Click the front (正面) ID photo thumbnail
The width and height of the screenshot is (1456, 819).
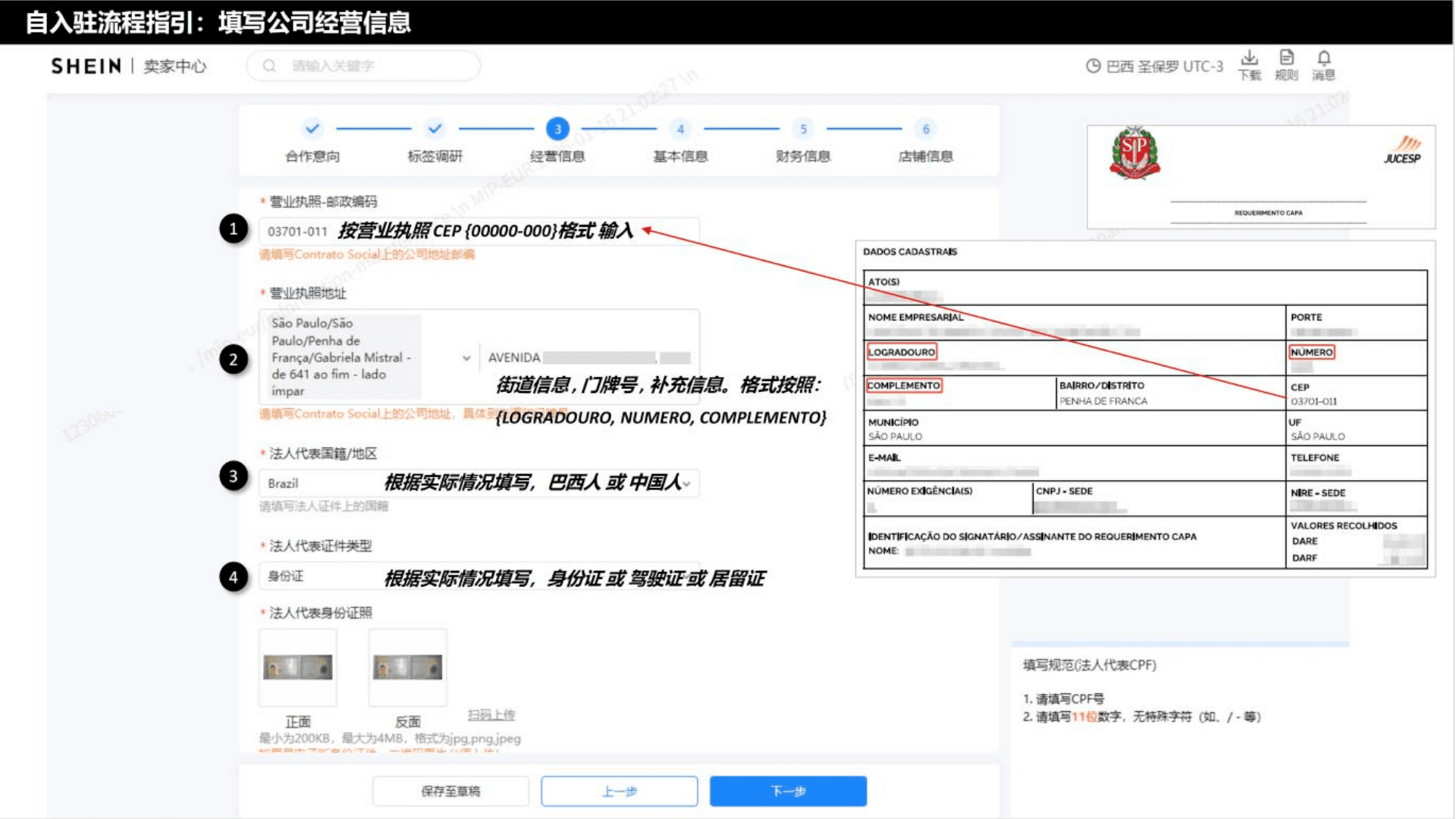297,667
